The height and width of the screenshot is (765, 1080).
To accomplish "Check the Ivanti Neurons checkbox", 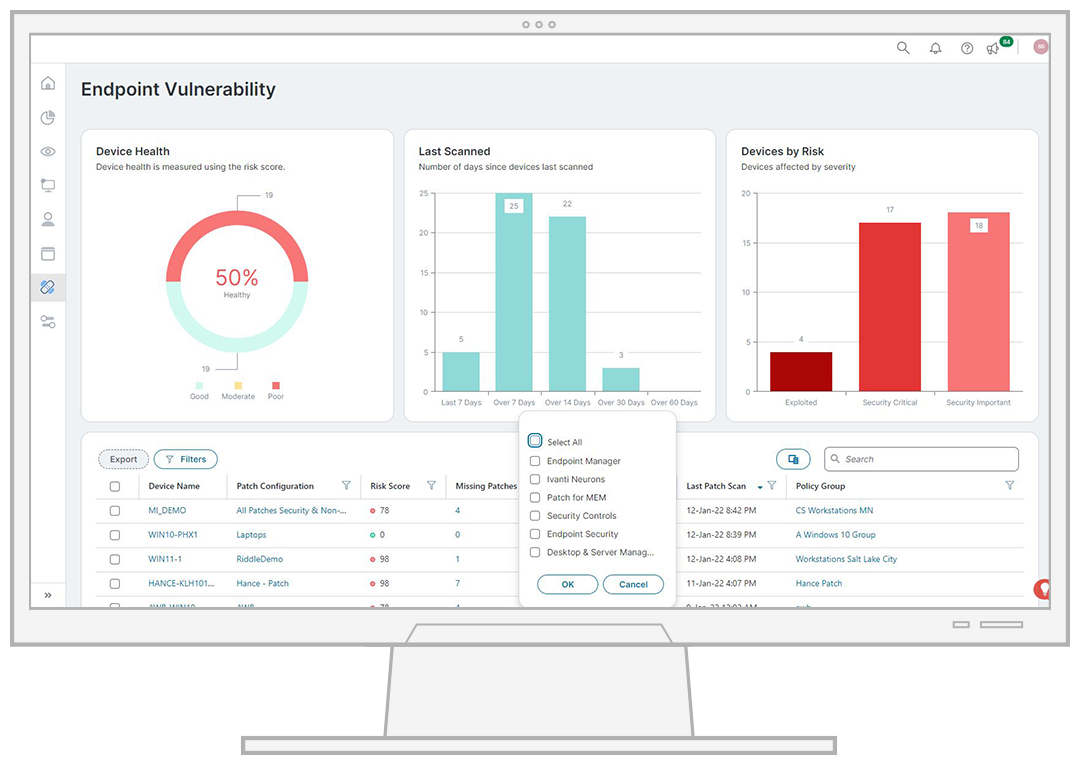I will [x=534, y=479].
